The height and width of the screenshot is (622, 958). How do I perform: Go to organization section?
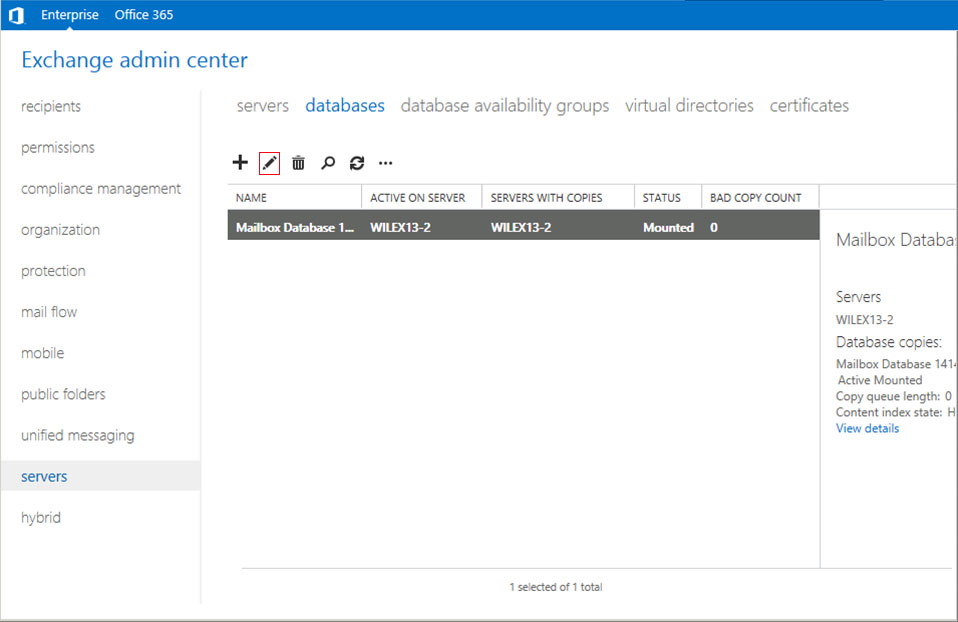[x=60, y=230]
